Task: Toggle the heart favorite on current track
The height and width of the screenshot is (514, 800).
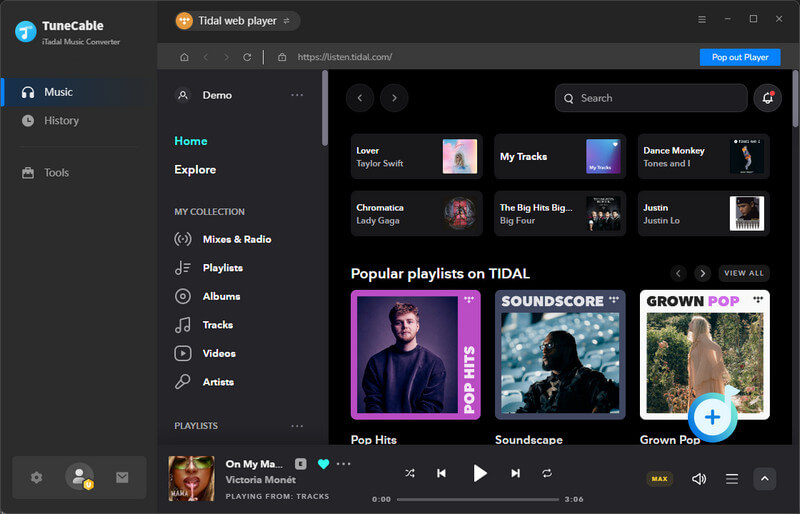Action: (x=323, y=464)
